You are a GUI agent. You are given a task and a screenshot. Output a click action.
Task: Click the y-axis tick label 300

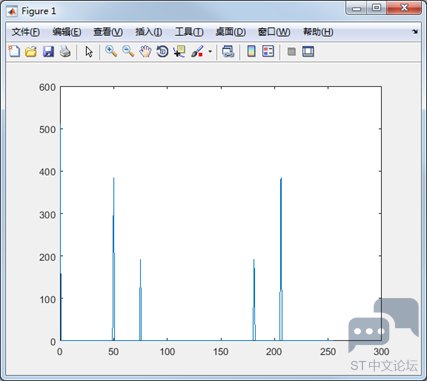[47, 215]
